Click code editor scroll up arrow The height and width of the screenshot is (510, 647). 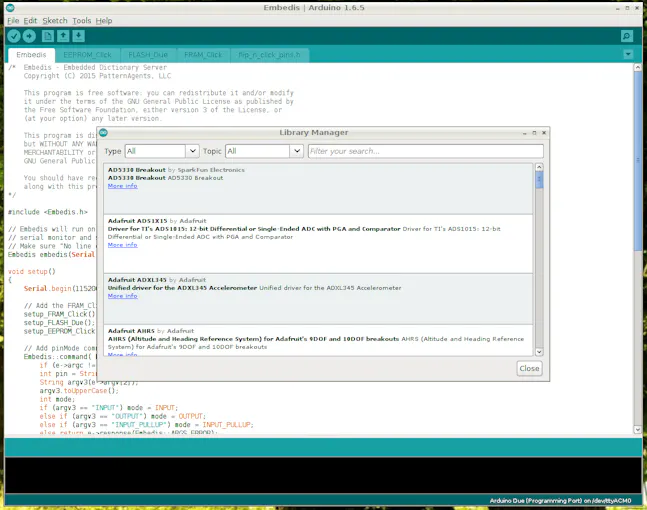(638, 67)
